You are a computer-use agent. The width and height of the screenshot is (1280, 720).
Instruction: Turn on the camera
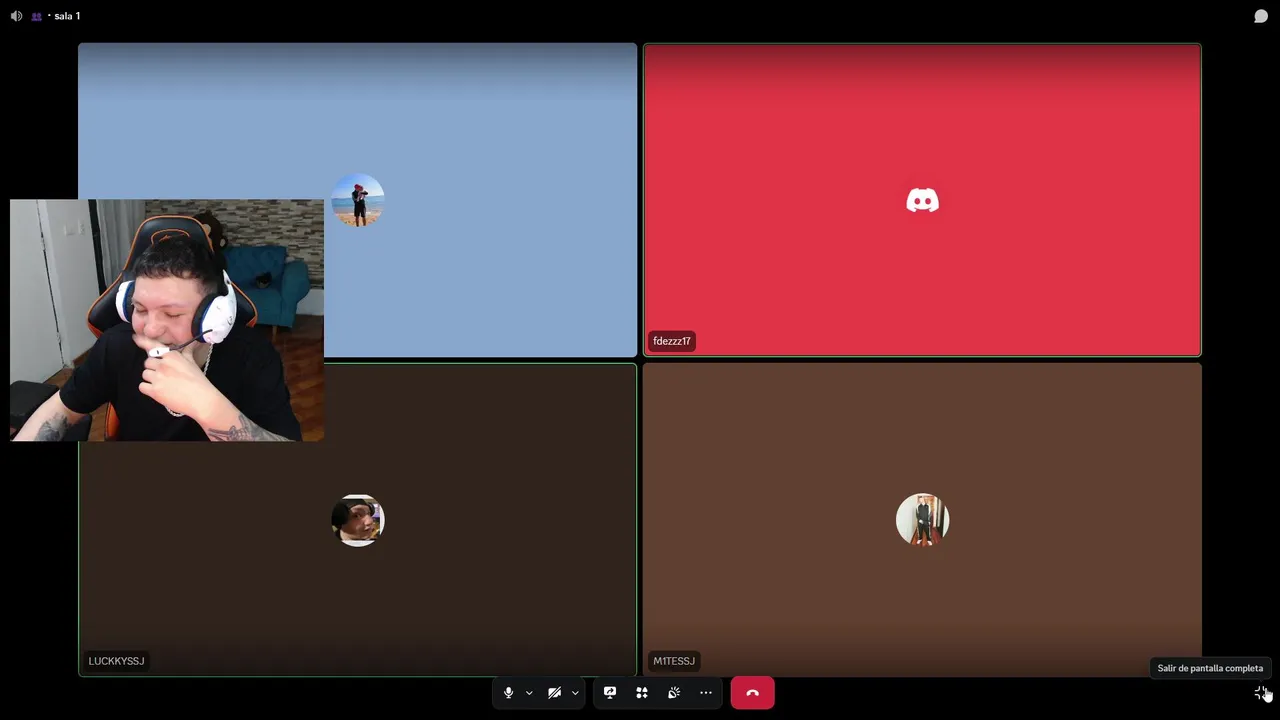(554, 692)
